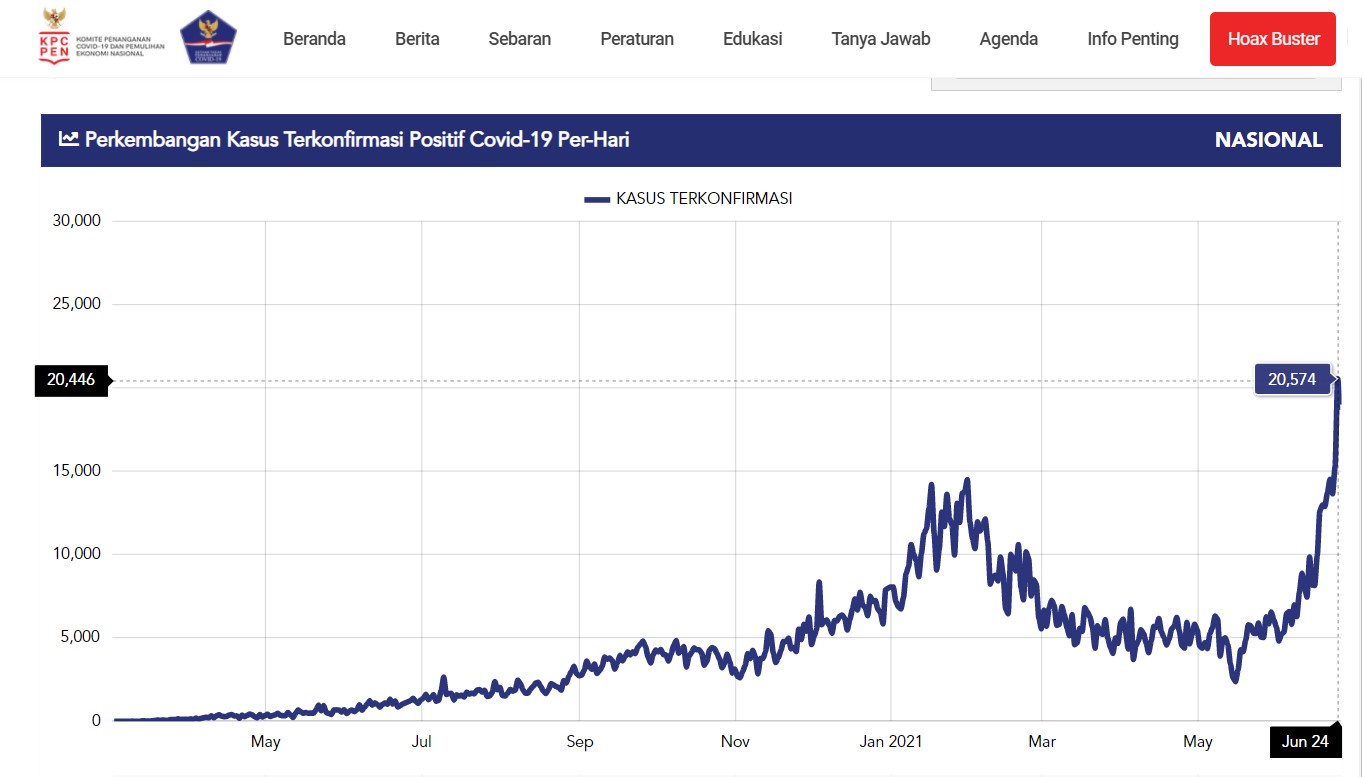The height and width of the screenshot is (777, 1362).
Task: Toggle the KASUS TERKONFIRMASI legend series
Action: click(704, 199)
